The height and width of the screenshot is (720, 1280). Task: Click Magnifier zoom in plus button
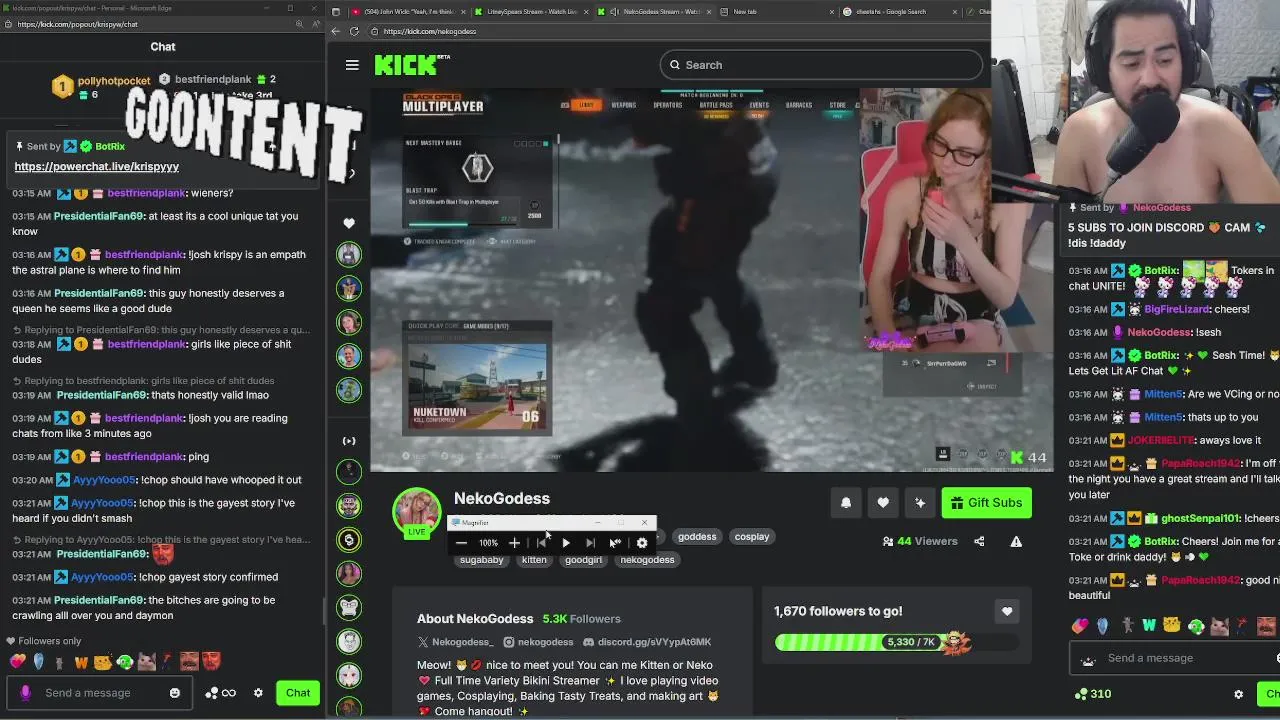click(514, 543)
